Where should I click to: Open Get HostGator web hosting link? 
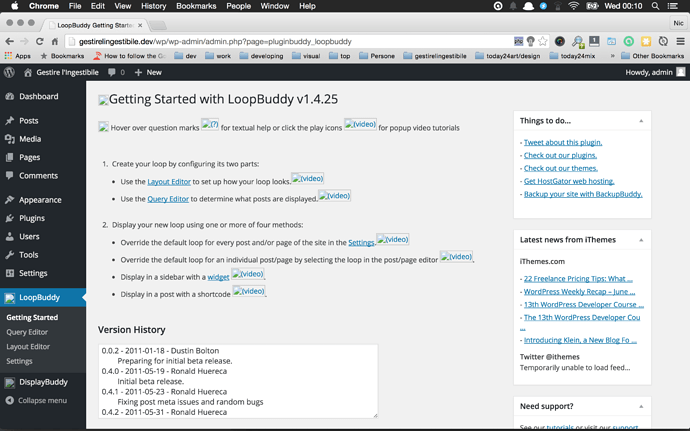(x=569, y=181)
